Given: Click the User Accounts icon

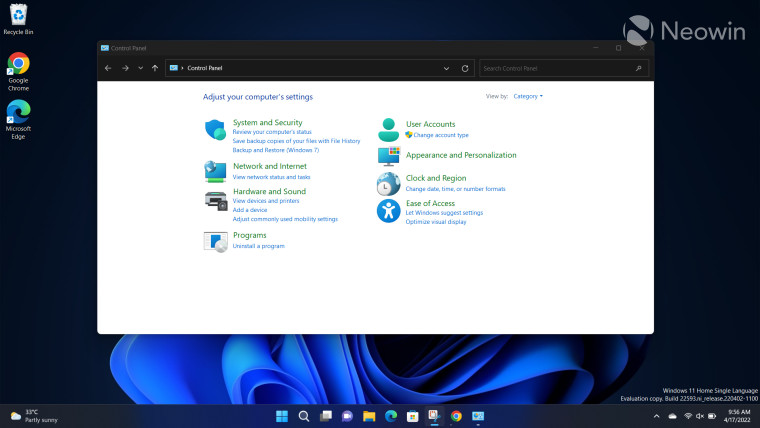Looking at the screenshot, I should 388,129.
